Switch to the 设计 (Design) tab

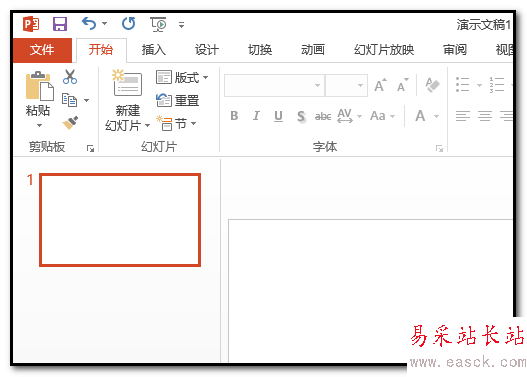tap(207, 50)
